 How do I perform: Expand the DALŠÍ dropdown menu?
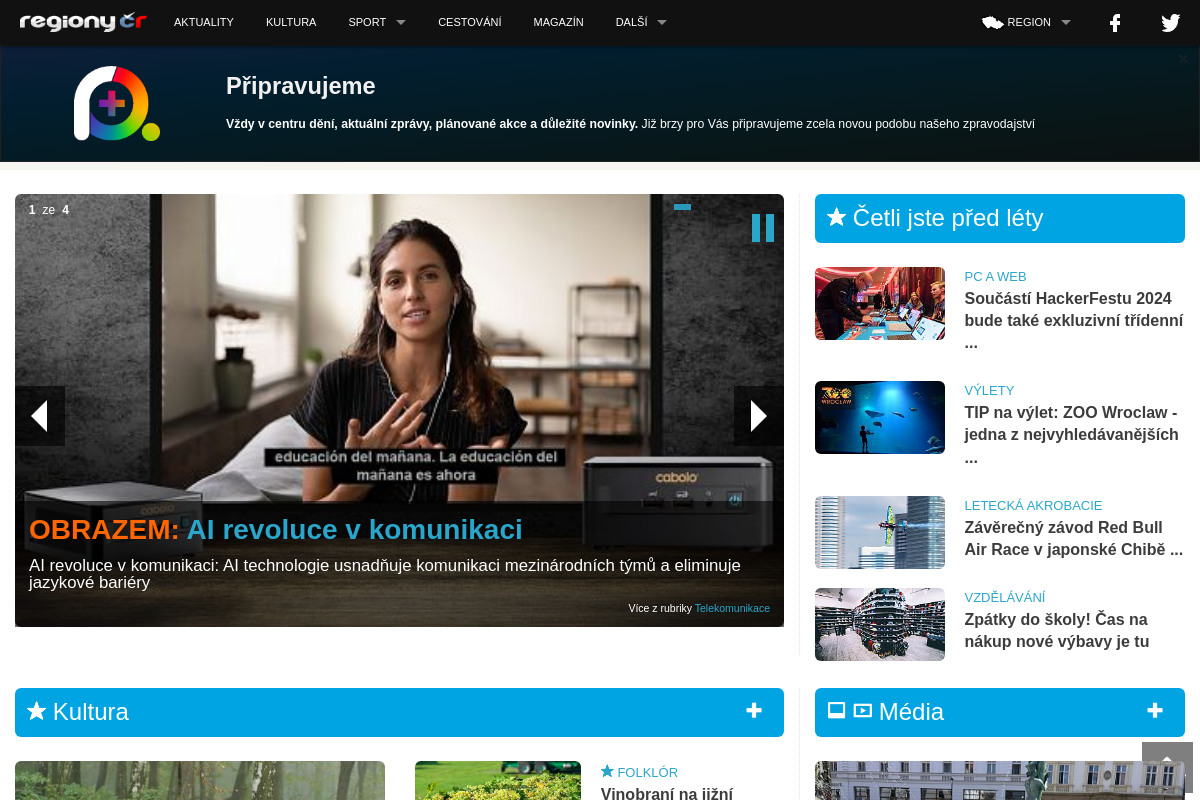641,22
